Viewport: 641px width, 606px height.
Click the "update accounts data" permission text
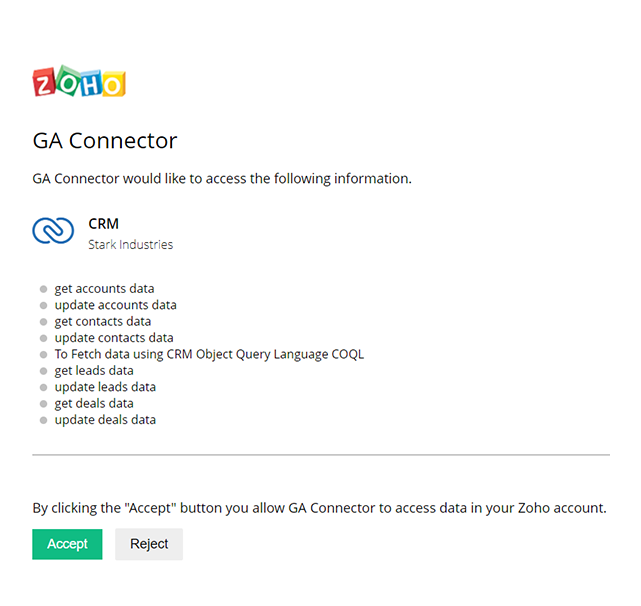[115, 305]
